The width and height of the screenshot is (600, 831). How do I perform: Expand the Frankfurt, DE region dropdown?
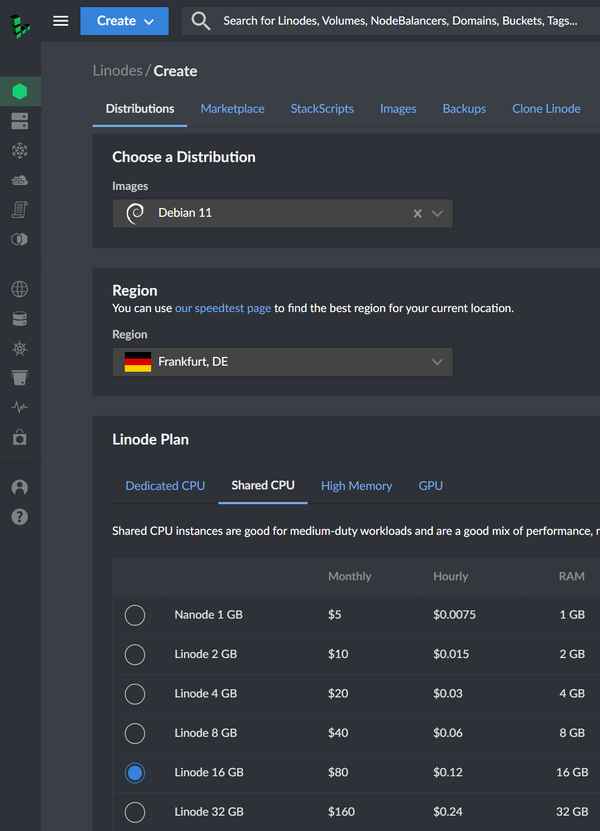[437, 362]
